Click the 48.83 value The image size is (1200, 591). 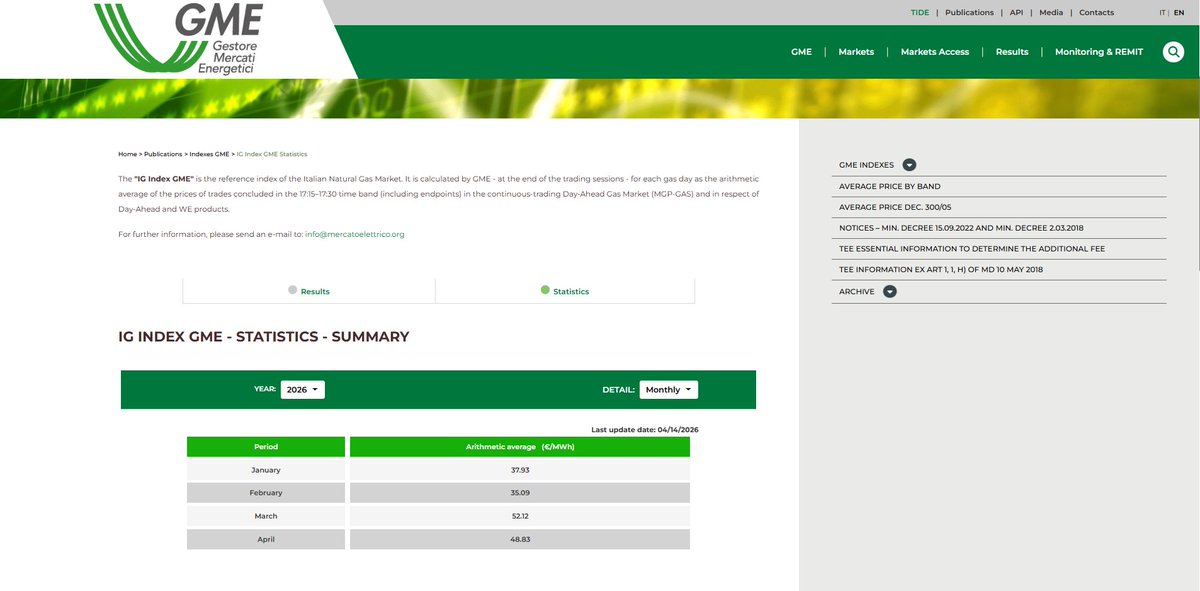coord(520,539)
